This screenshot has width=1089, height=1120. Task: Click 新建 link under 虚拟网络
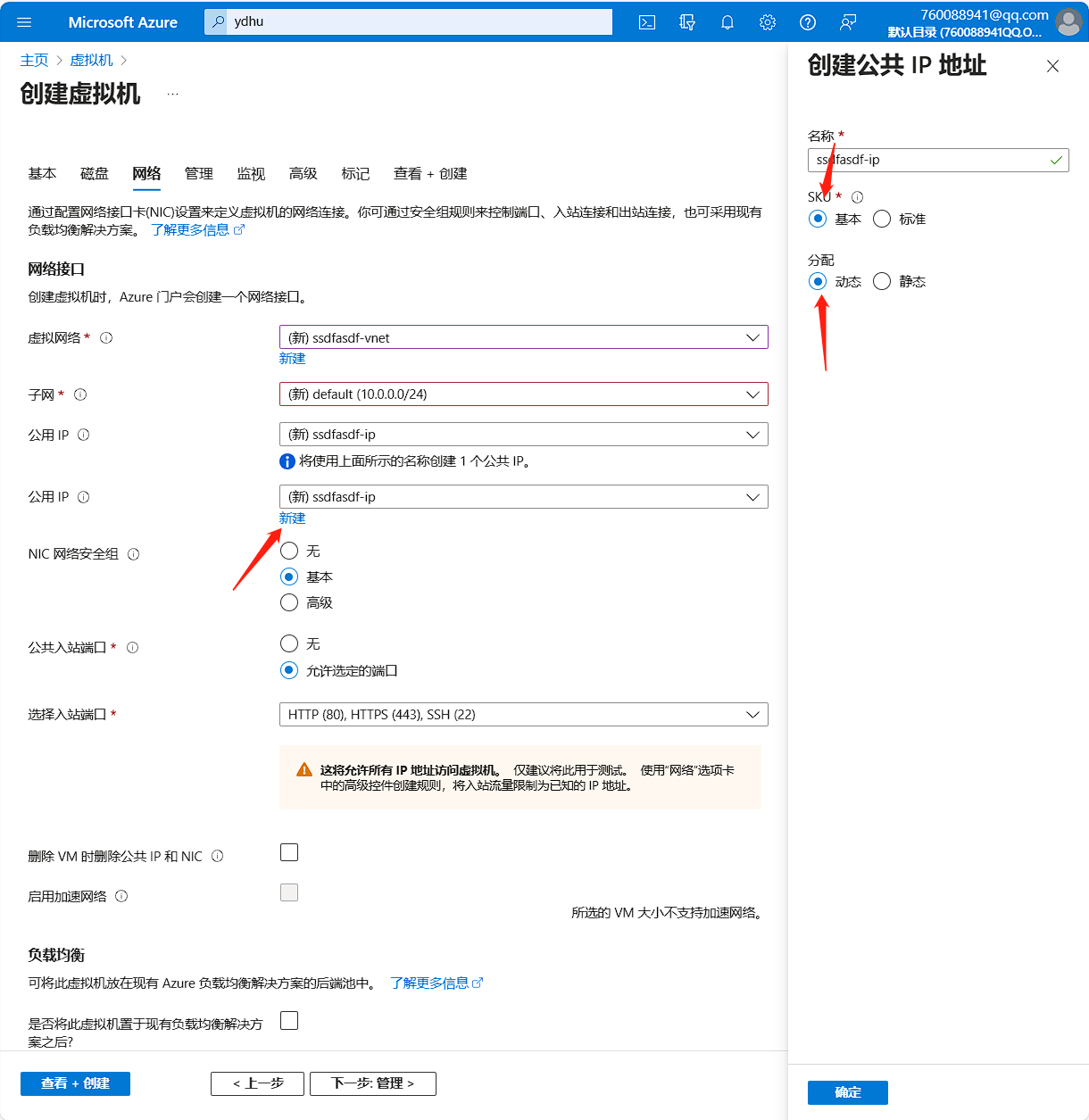pos(292,358)
